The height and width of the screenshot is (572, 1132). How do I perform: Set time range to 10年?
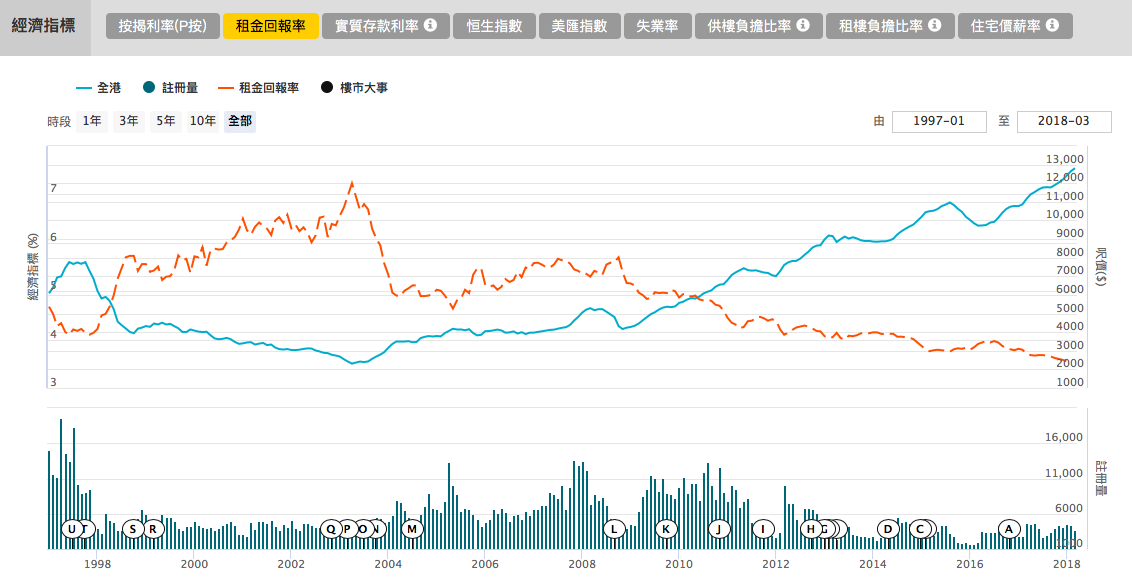click(x=203, y=121)
